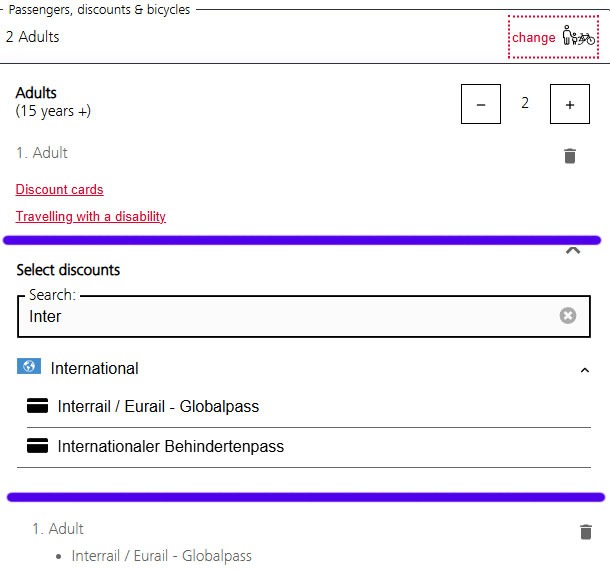Image resolution: width=610 pixels, height=575 pixels.
Task: Click the passengers and bicycle icon
Action: 578,37
